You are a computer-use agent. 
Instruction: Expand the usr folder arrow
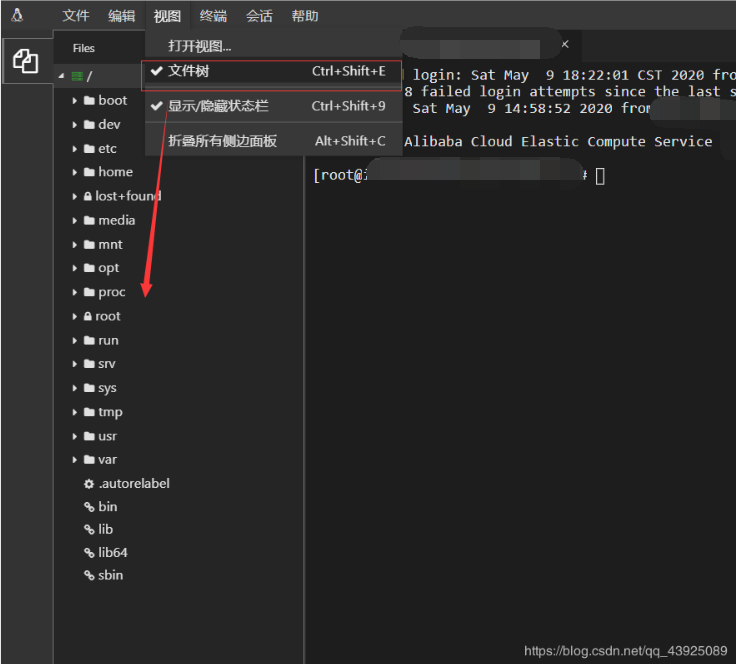click(x=75, y=436)
